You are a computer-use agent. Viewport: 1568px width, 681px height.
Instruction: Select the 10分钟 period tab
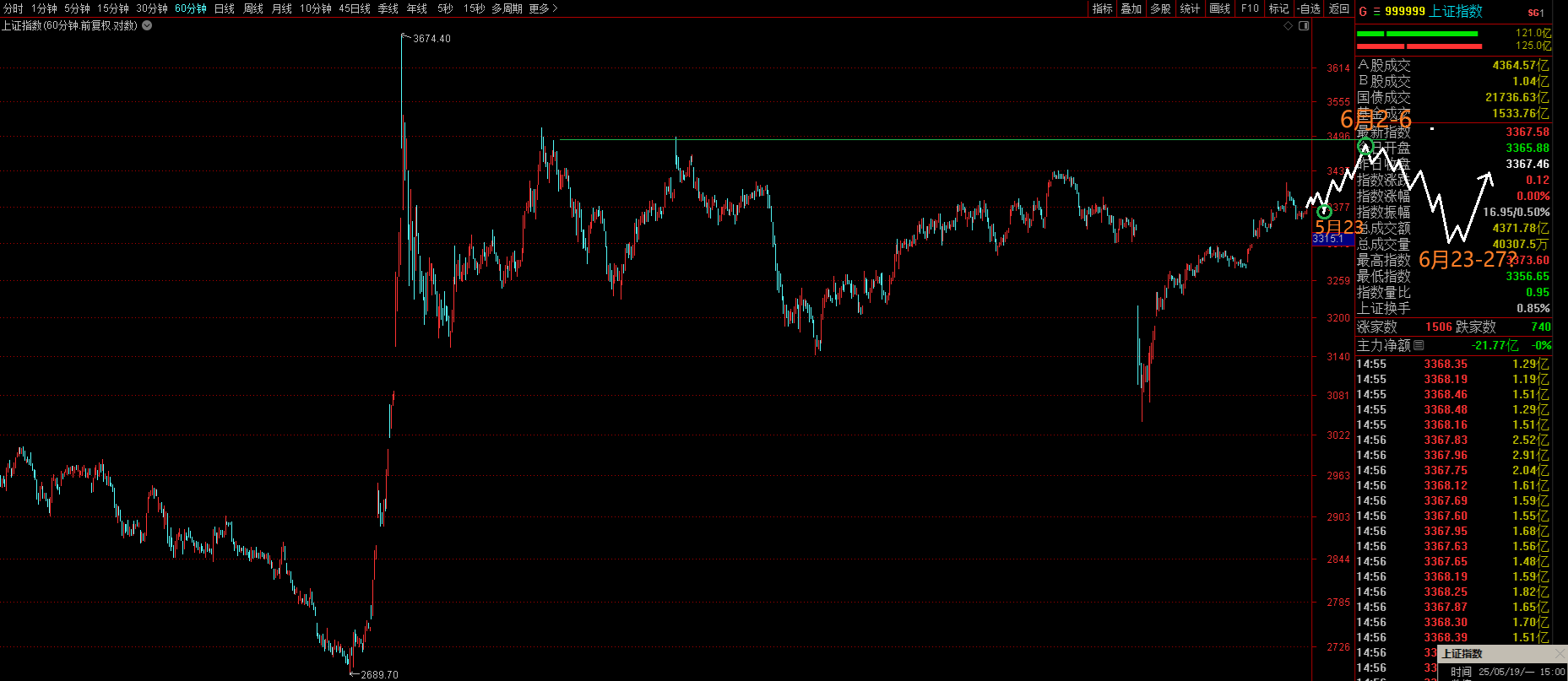pyautogui.click(x=316, y=8)
